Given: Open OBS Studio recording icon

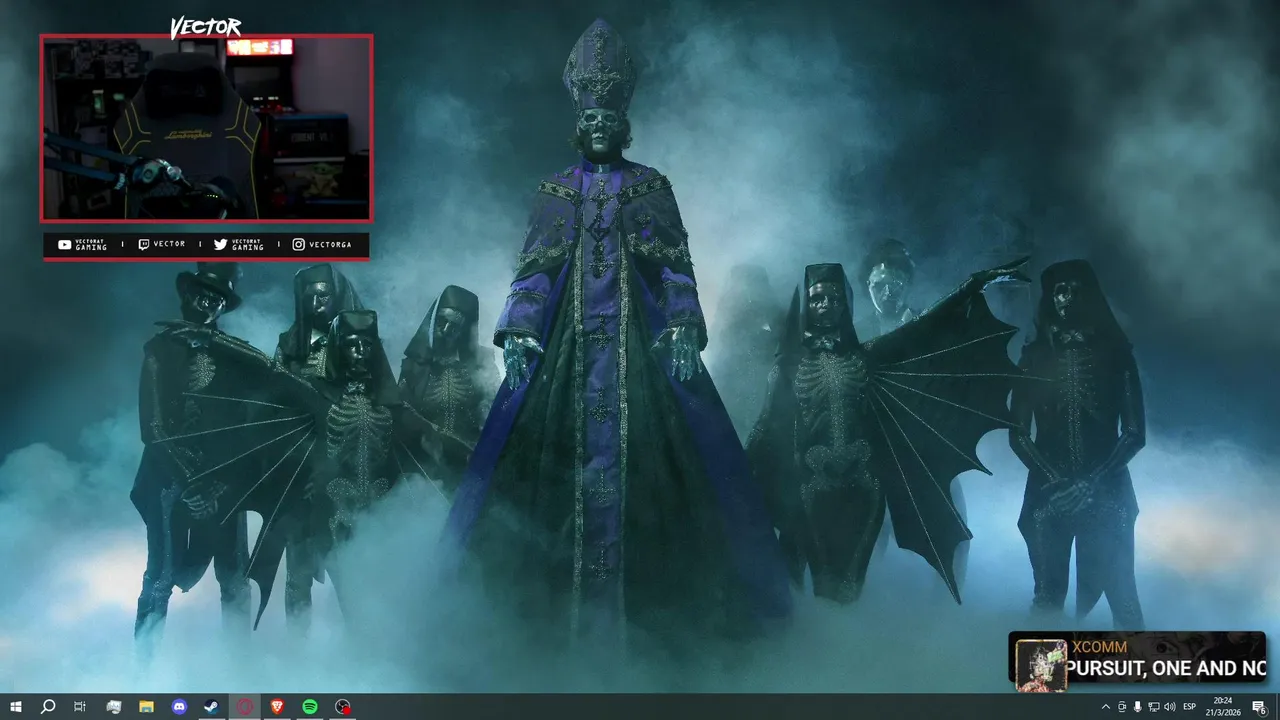Looking at the screenshot, I should (343, 707).
